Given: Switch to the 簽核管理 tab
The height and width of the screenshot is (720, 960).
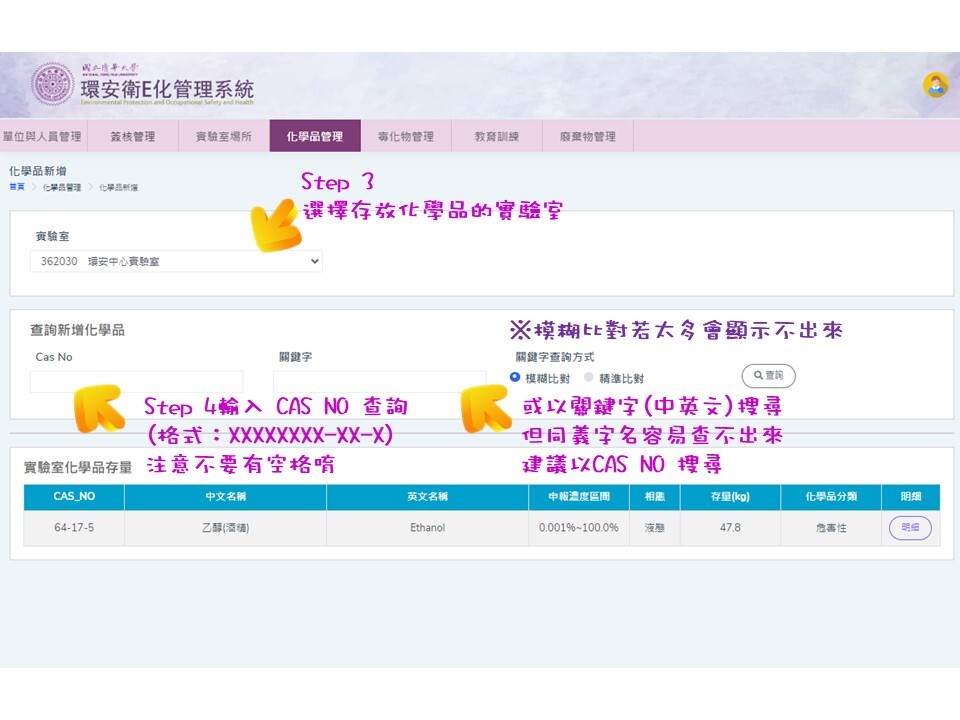Looking at the screenshot, I should (x=132, y=136).
